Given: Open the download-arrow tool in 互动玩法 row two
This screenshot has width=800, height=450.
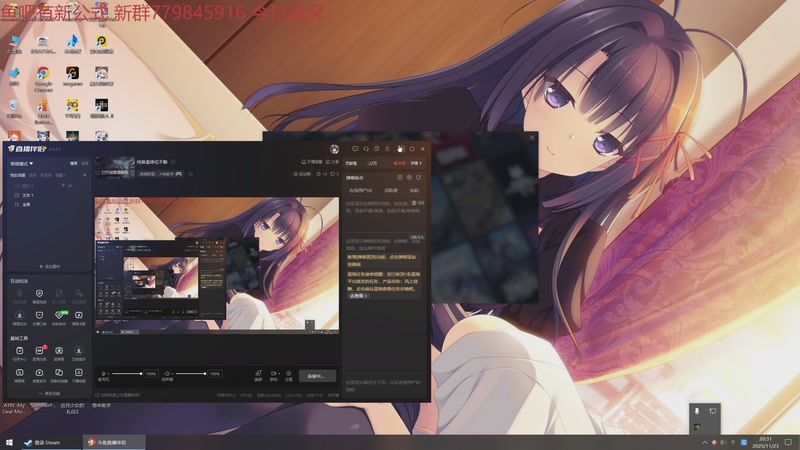Looking at the screenshot, I should (x=19, y=315).
